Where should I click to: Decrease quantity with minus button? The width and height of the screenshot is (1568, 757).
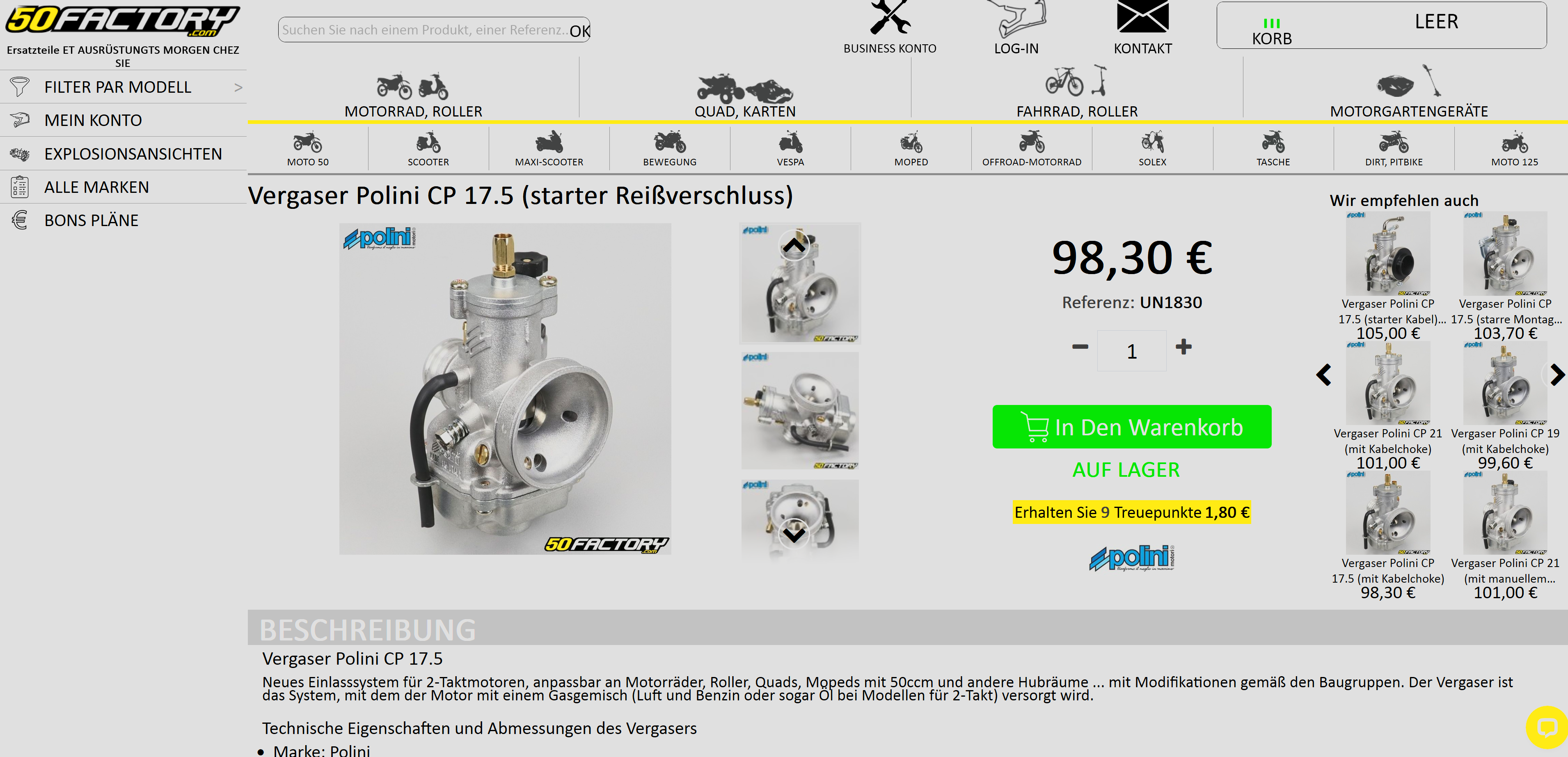pyautogui.click(x=1080, y=347)
